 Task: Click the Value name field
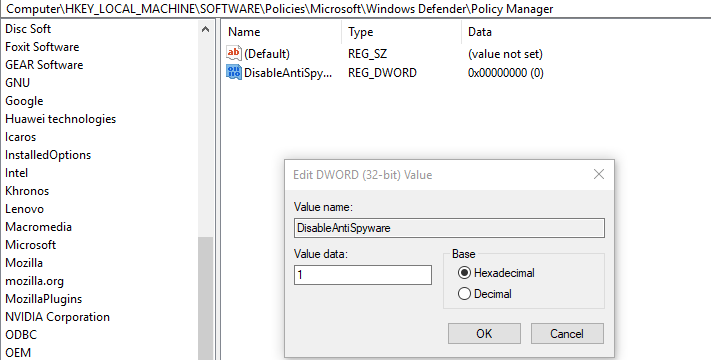pyautogui.click(x=449, y=228)
